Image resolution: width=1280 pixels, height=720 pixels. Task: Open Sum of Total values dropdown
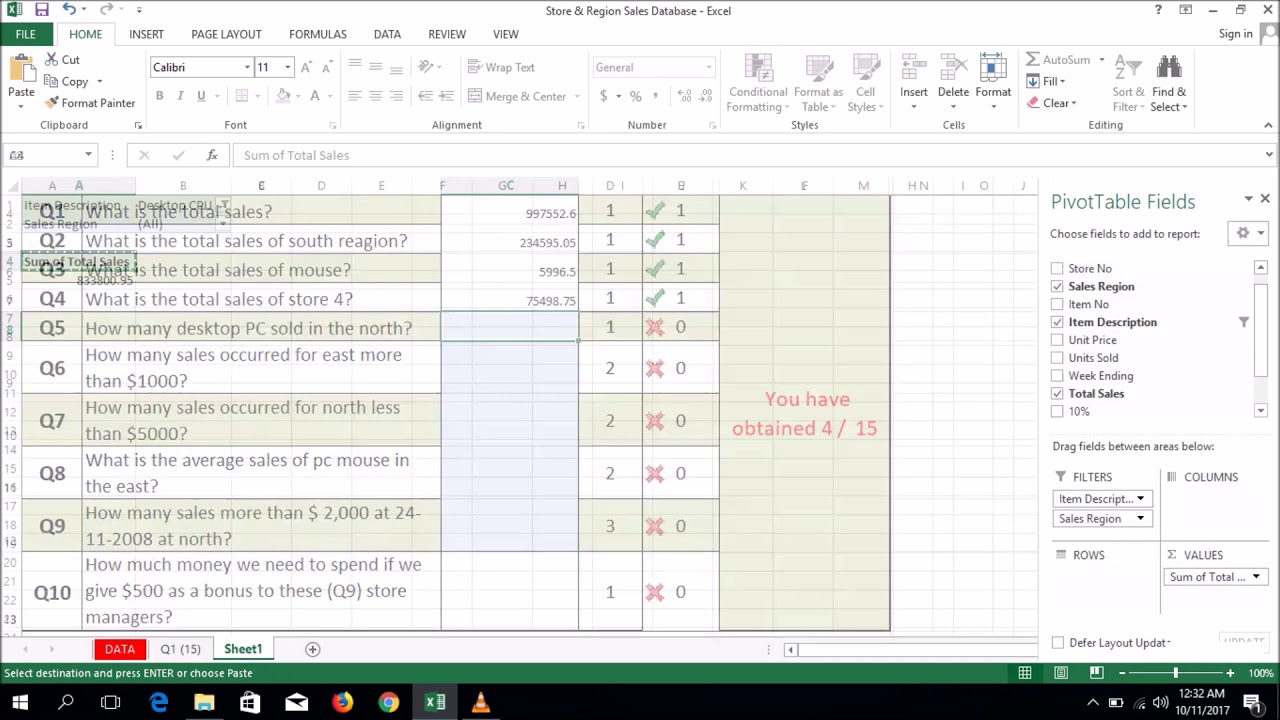click(1256, 577)
